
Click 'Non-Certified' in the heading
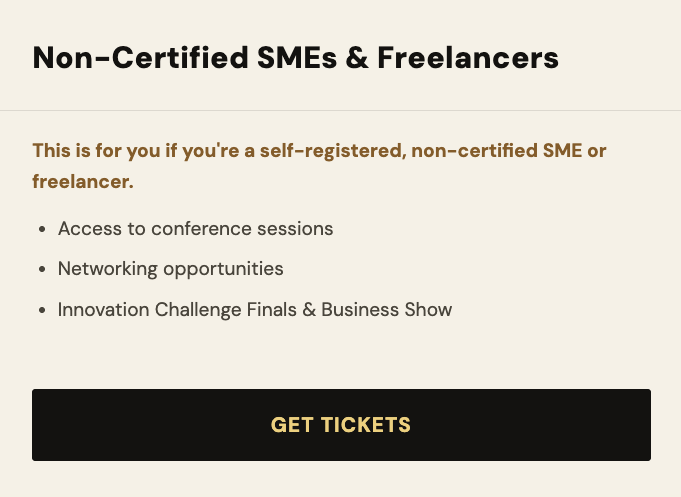[140, 58]
